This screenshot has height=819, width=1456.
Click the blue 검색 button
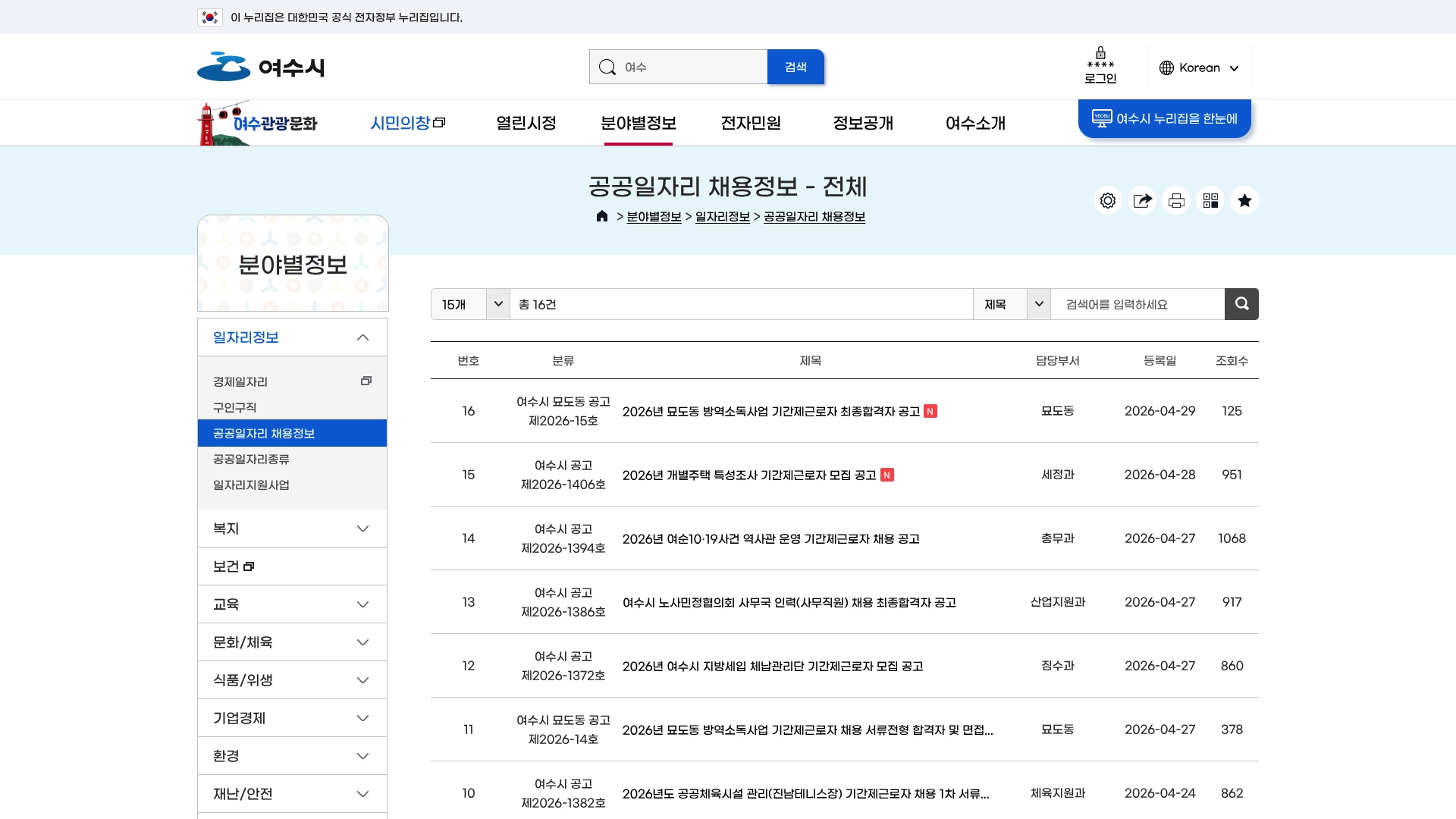[795, 67]
